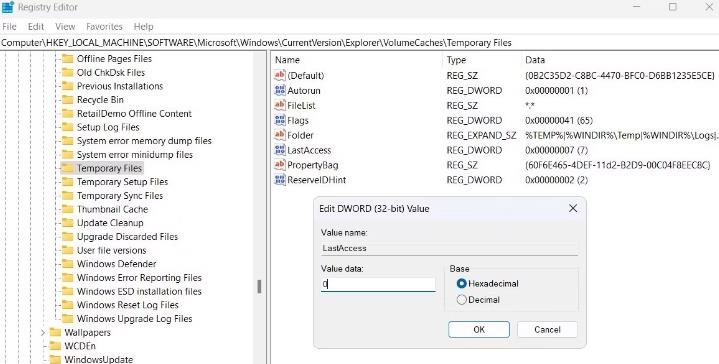The image size is (719, 364).
Task: Click the Thumbnail Cache folder icon
Action: click(x=67, y=210)
